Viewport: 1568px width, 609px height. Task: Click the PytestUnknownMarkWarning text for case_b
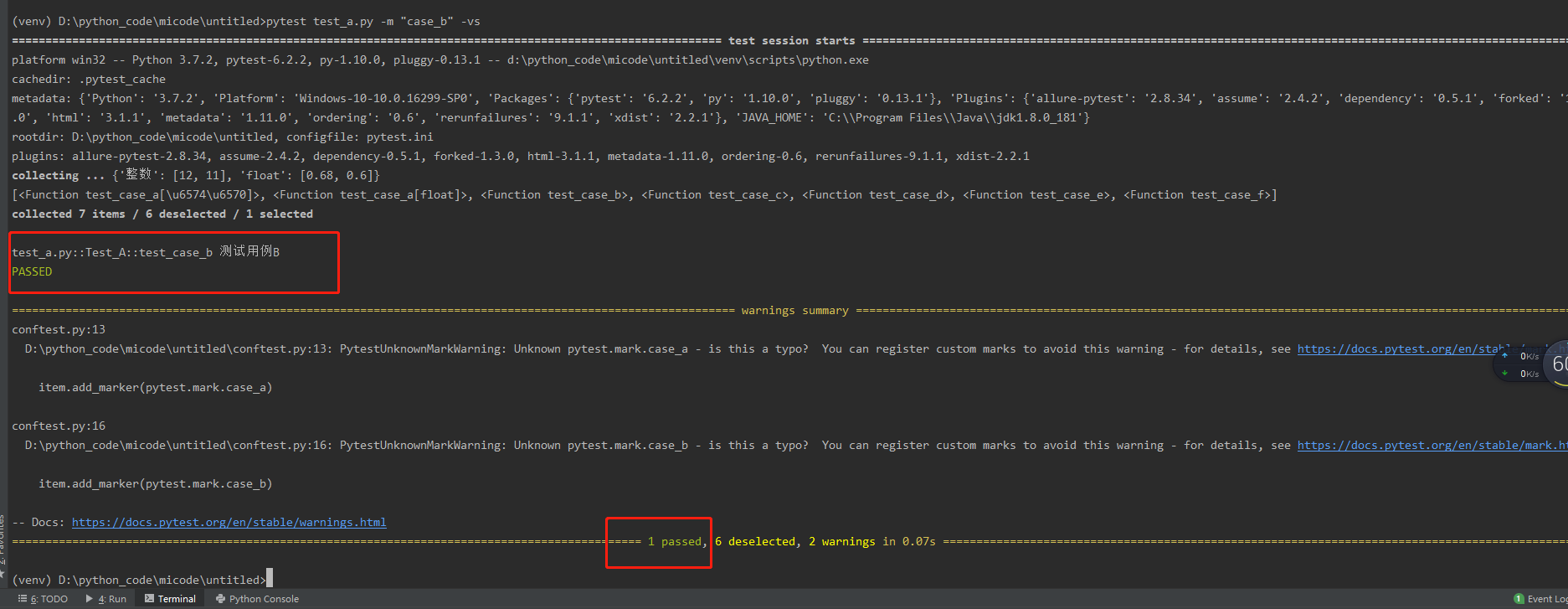point(420,445)
